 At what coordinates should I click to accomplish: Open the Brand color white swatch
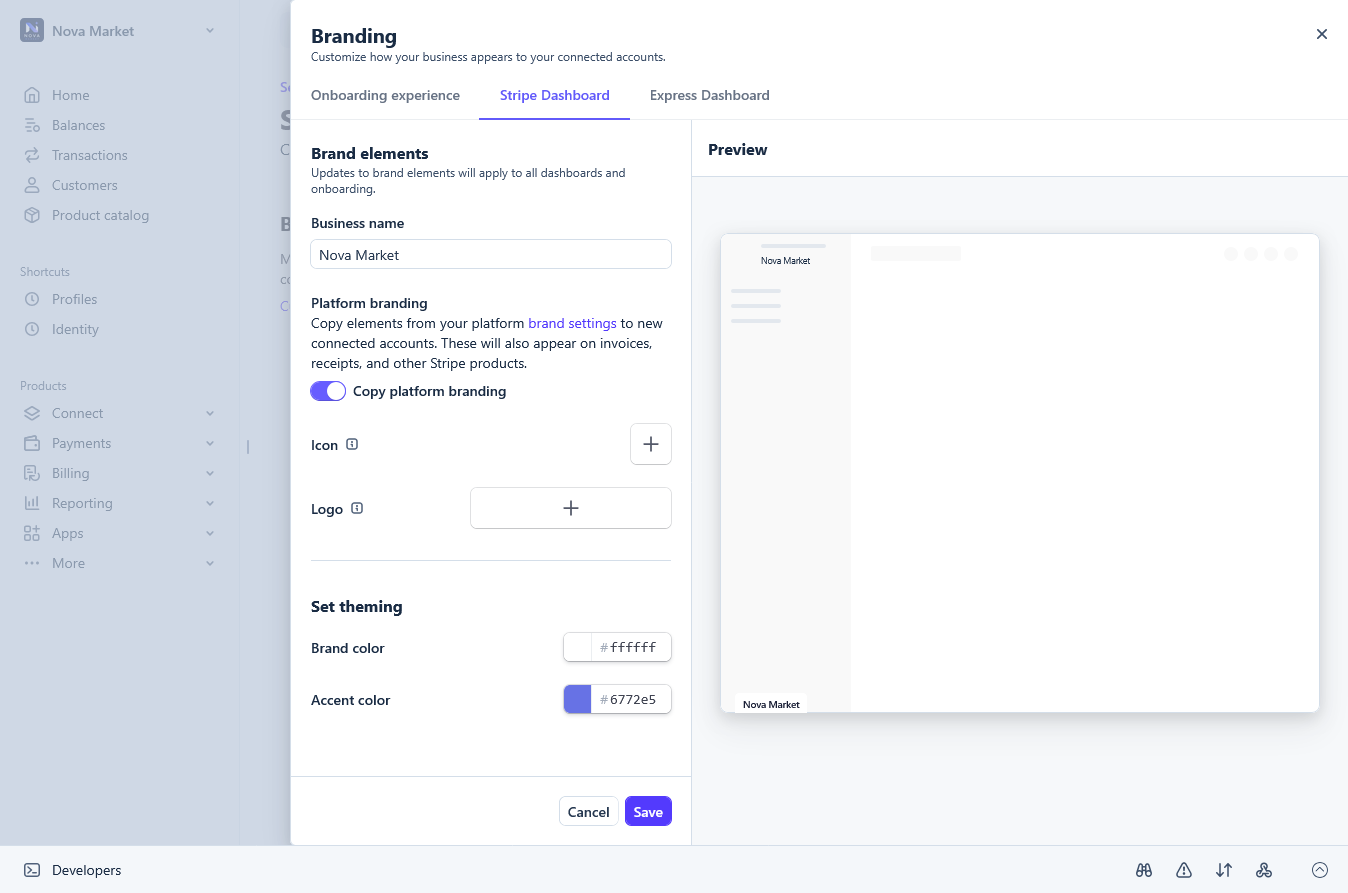[x=578, y=648]
